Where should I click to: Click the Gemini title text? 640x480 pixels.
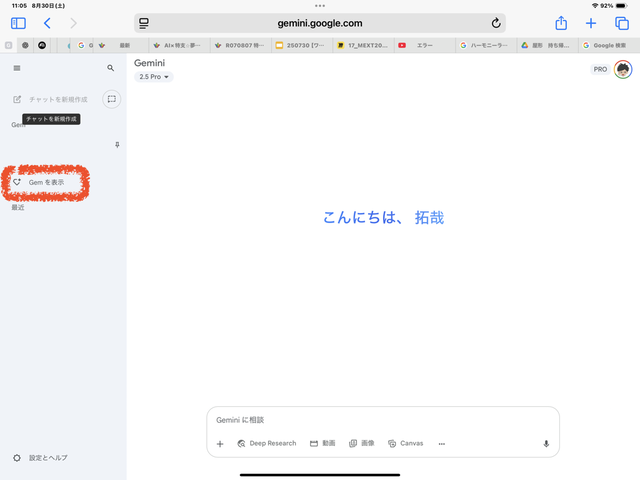pos(149,63)
